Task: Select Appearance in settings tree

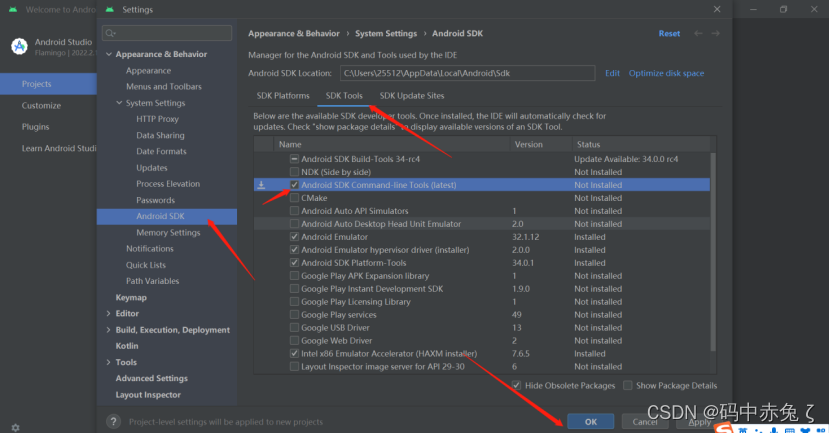Action: click(148, 70)
